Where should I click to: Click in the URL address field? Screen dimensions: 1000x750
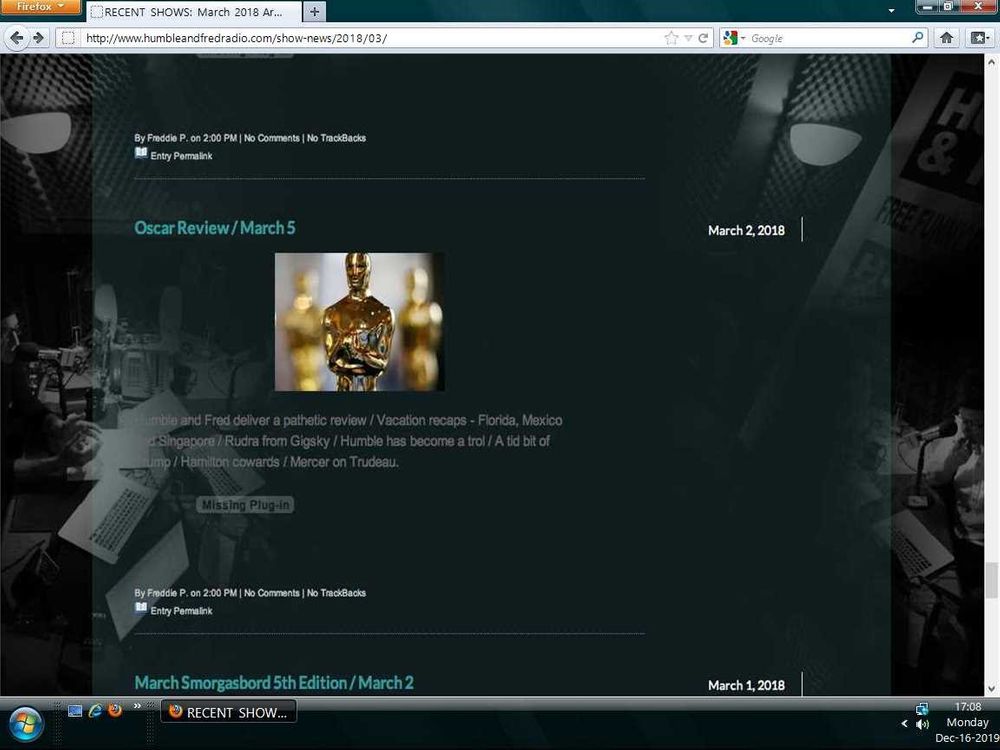(370, 38)
